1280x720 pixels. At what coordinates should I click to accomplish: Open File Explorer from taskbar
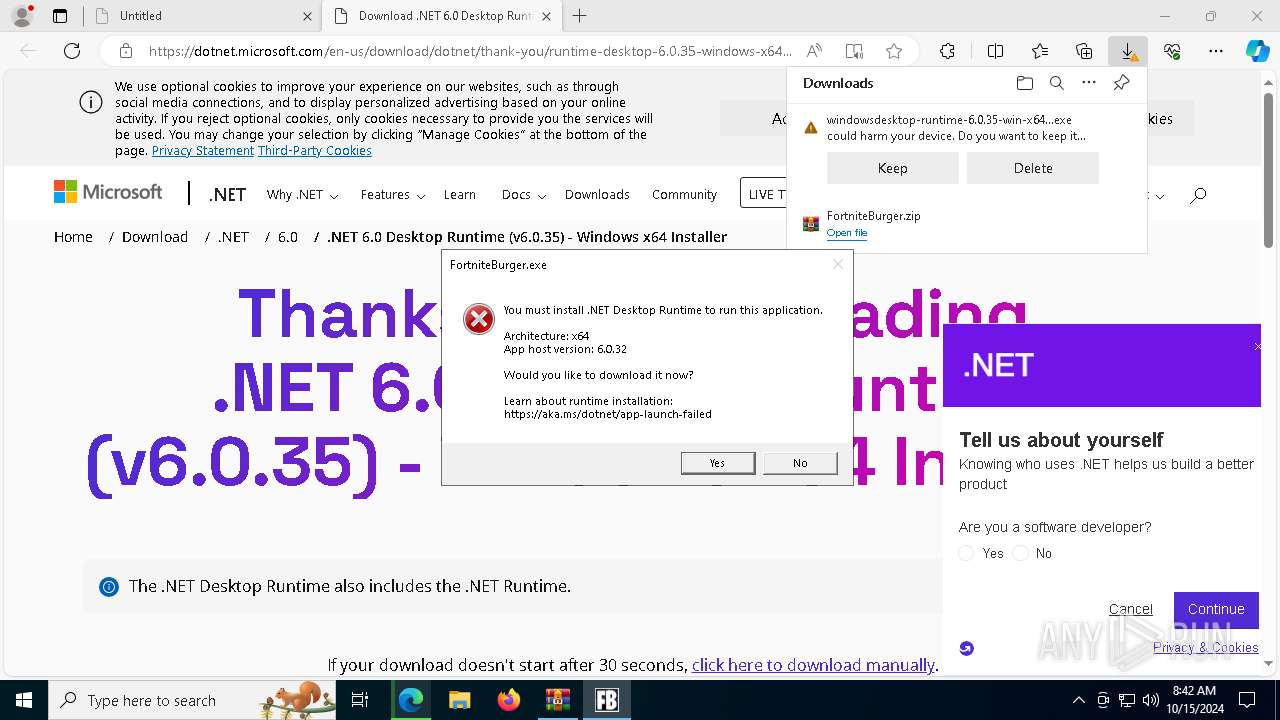pyautogui.click(x=459, y=700)
